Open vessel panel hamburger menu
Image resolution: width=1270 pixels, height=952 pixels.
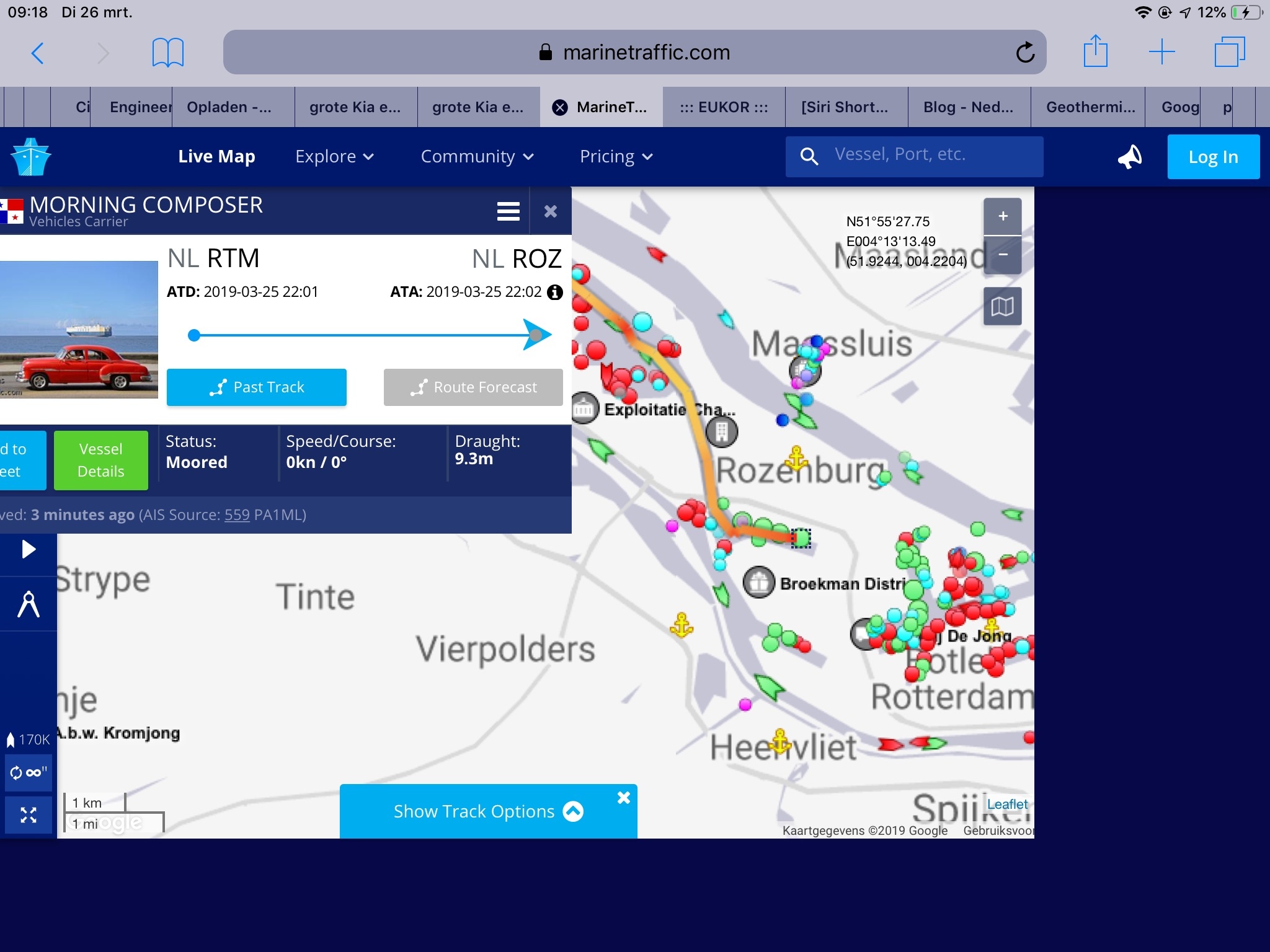click(x=508, y=211)
